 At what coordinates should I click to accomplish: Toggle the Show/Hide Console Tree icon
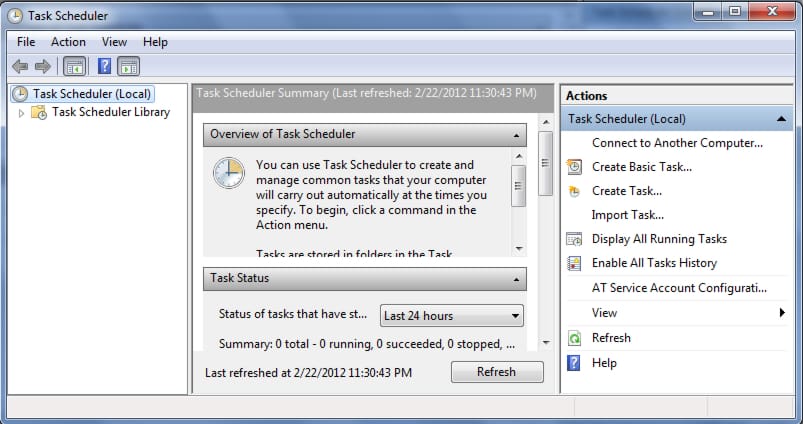(73, 67)
